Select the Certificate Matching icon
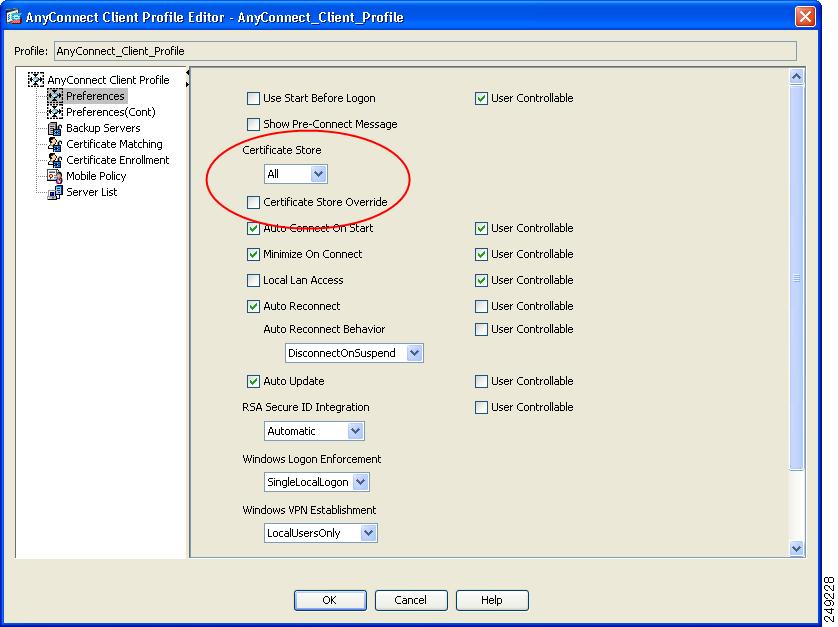The height and width of the screenshot is (627, 838). coord(55,144)
